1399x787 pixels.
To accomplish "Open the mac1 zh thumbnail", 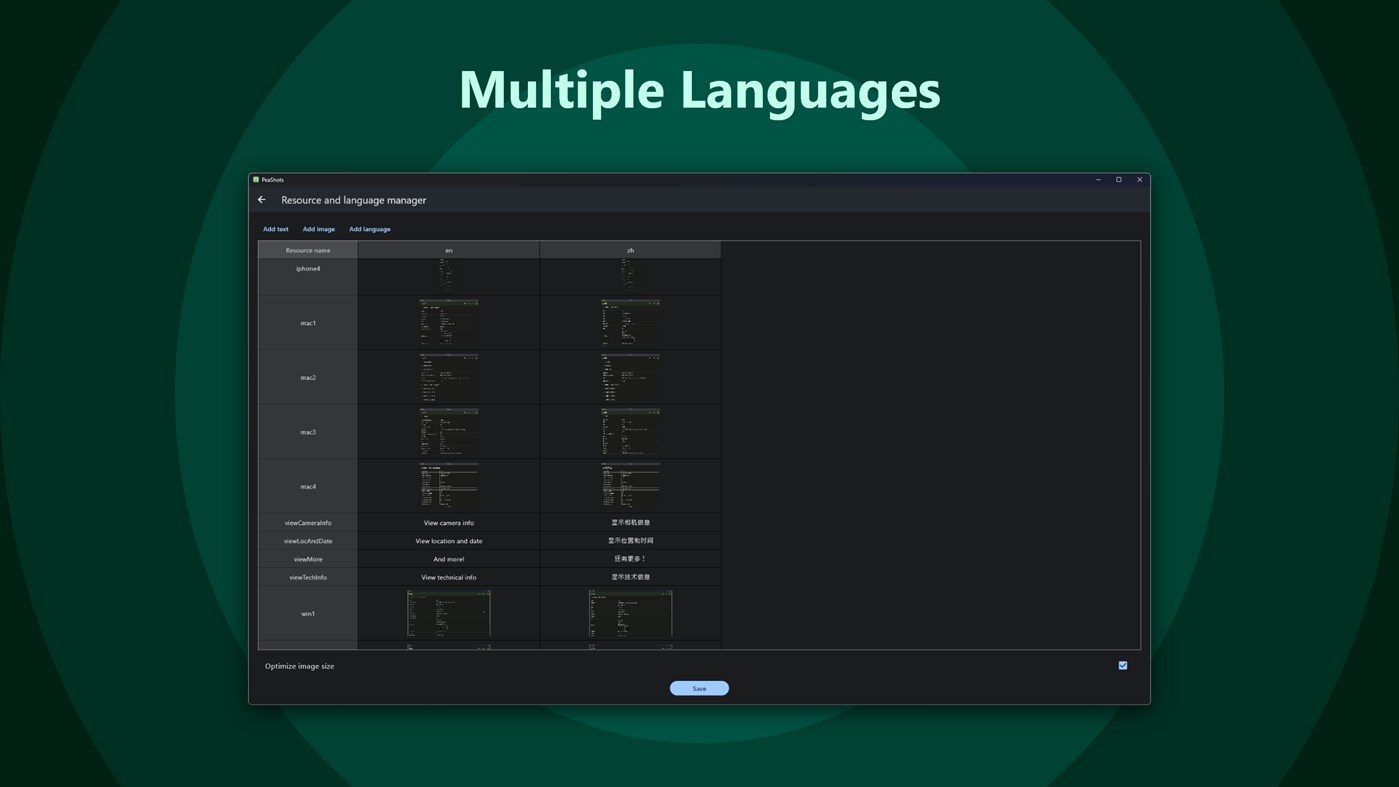I will pyautogui.click(x=630, y=322).
